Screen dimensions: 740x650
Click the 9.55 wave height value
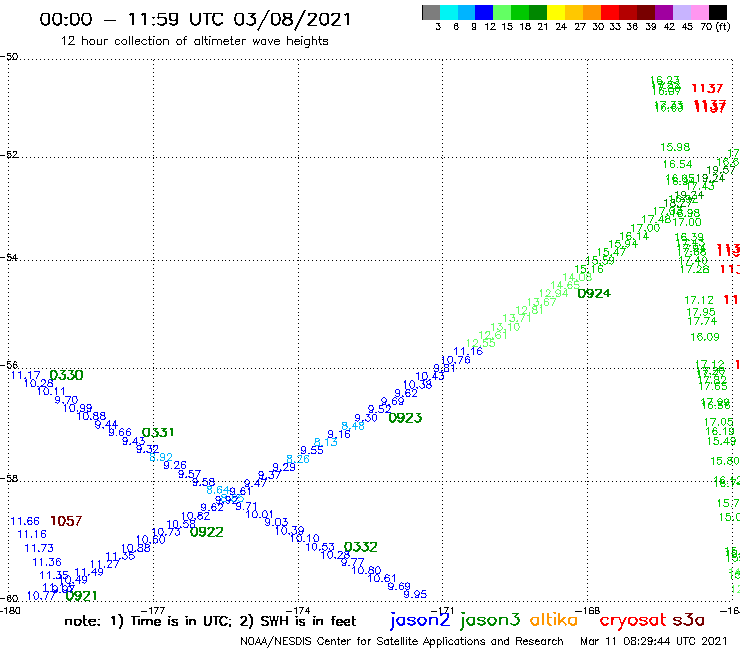point(312,450)
